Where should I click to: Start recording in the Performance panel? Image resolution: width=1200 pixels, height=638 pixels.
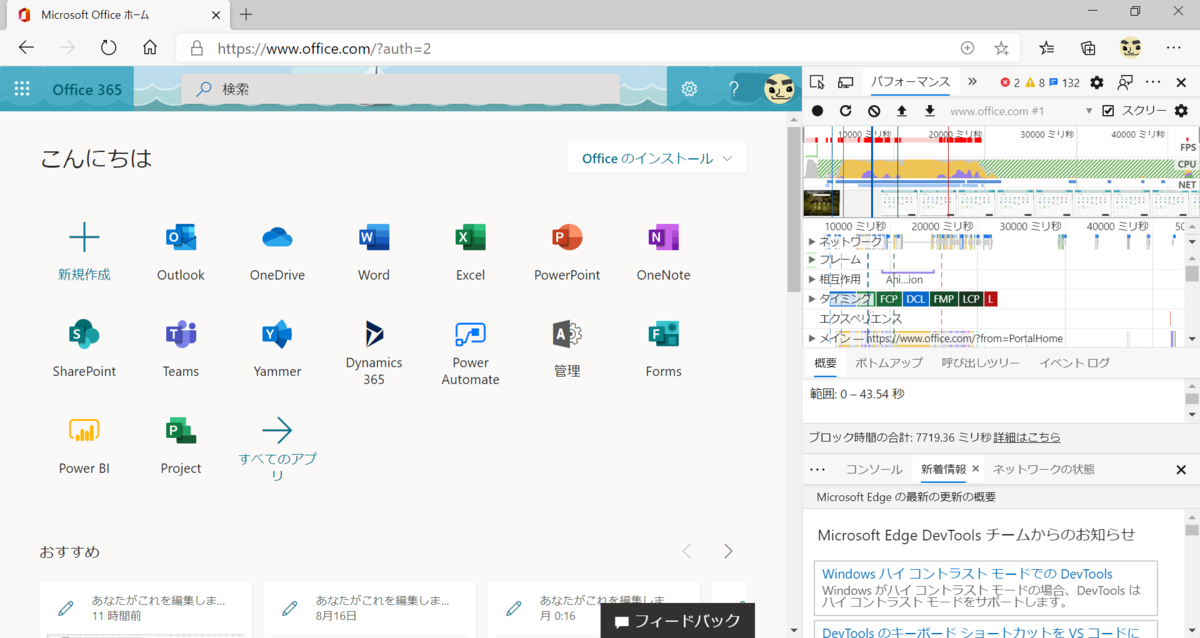tap(817, 111)
